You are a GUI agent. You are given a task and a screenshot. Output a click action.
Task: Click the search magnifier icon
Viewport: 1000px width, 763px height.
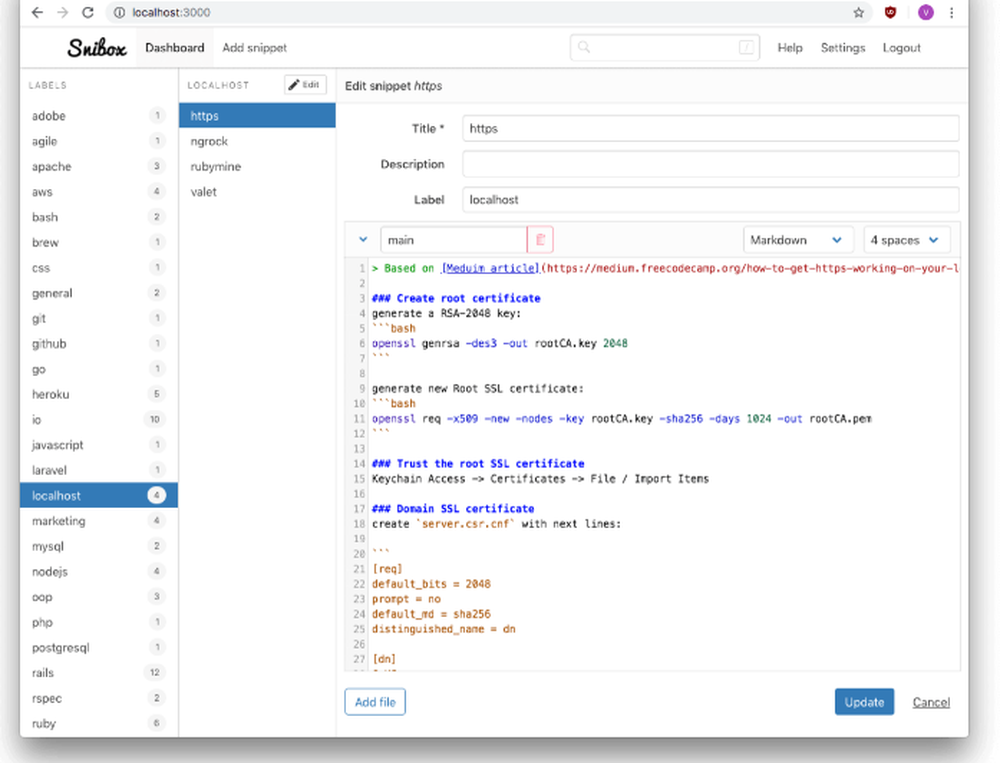pyautogui.click(x=584, y=47)
